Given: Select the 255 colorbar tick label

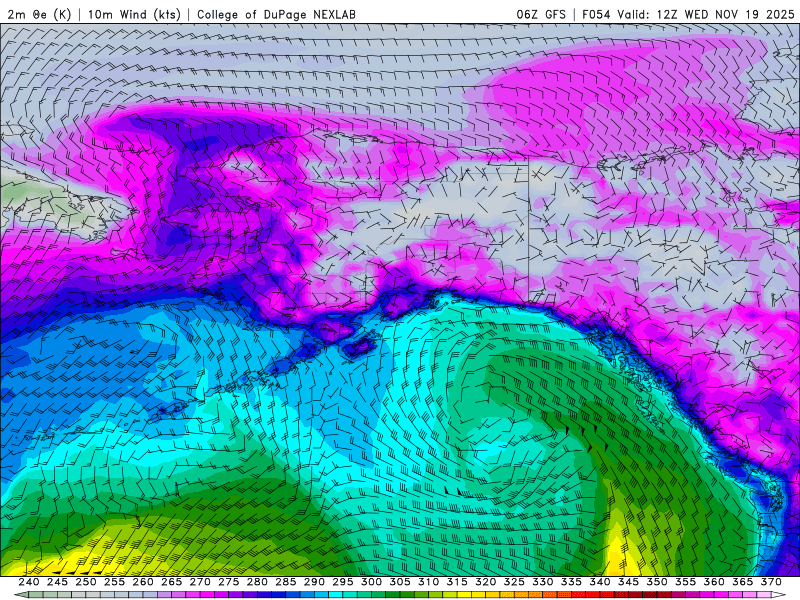Looking at the screenshot, I should coord(114,582).
